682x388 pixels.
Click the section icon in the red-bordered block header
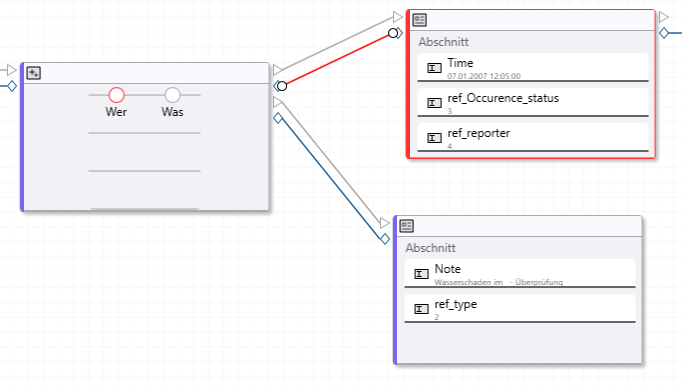click(419, 20)
